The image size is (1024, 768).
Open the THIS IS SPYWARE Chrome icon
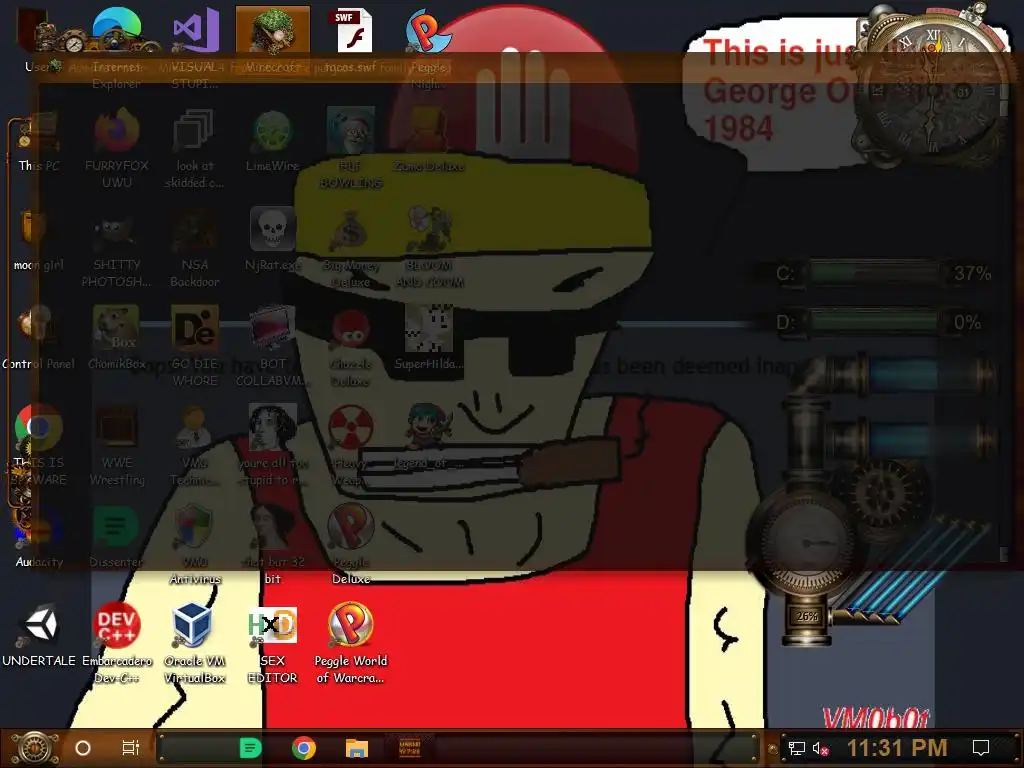38,445
